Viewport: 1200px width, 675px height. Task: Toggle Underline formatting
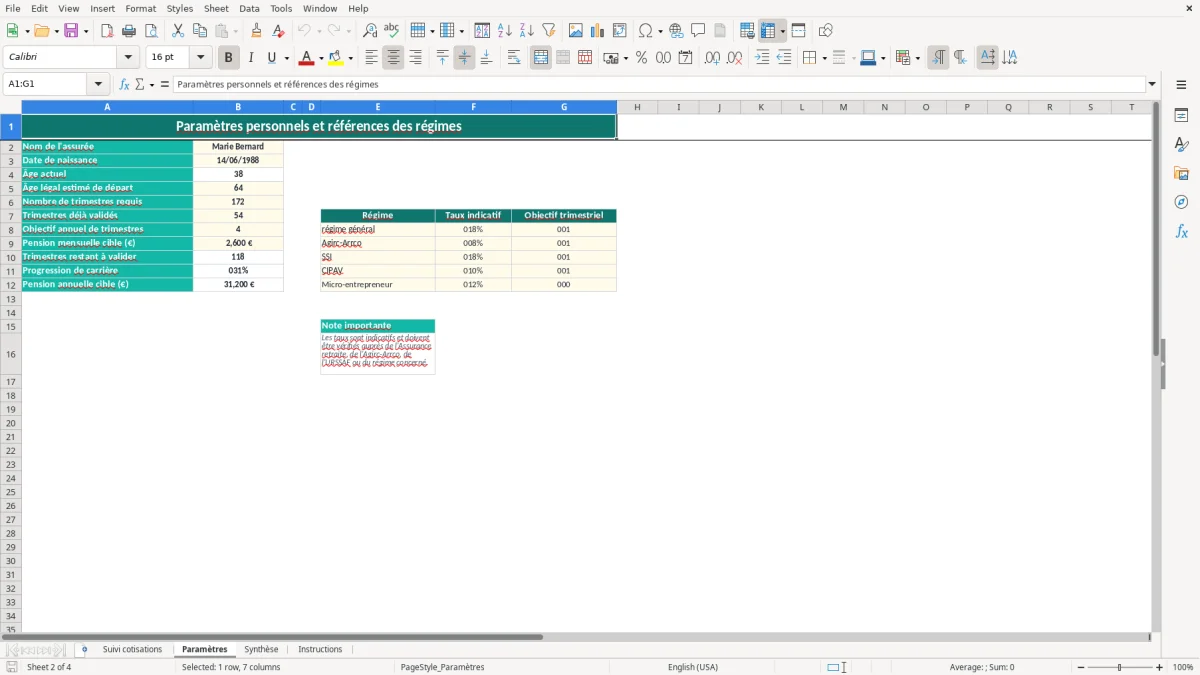tap(271, 58)
